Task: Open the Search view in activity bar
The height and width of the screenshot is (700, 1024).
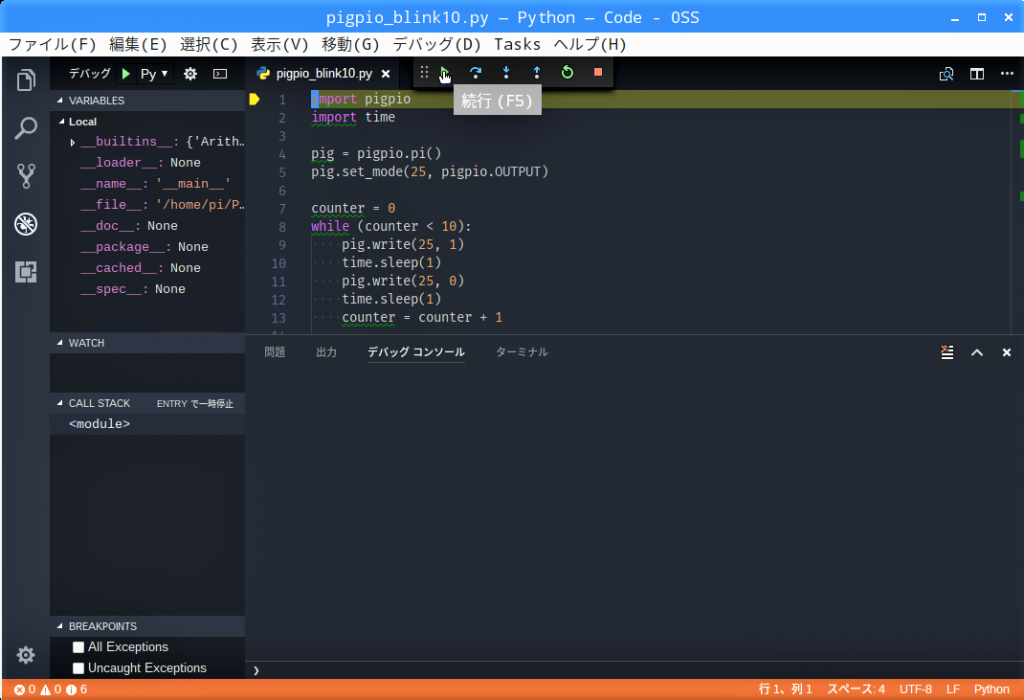Action: pos(26,128)
